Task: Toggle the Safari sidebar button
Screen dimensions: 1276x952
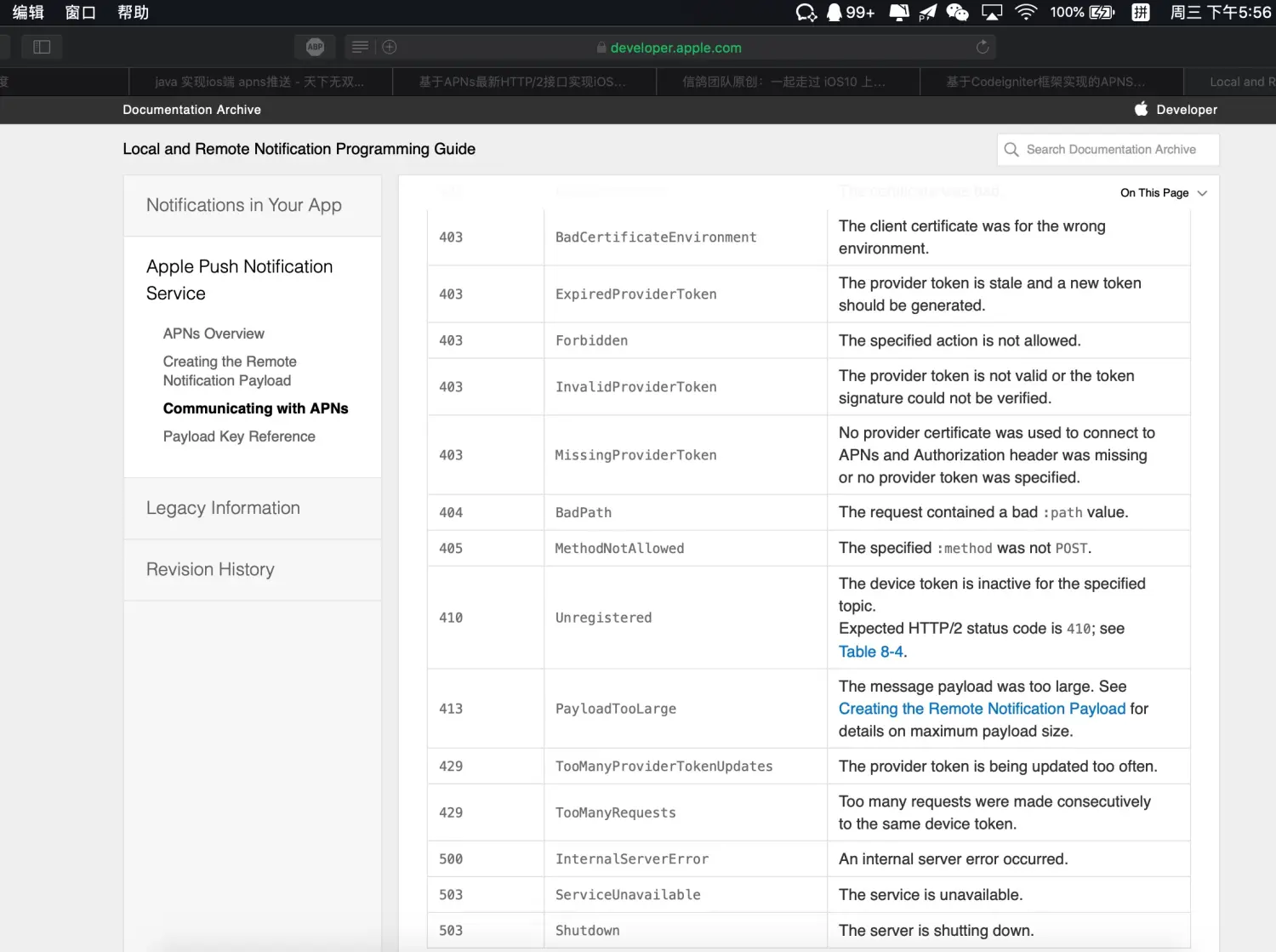Action: 42,47
